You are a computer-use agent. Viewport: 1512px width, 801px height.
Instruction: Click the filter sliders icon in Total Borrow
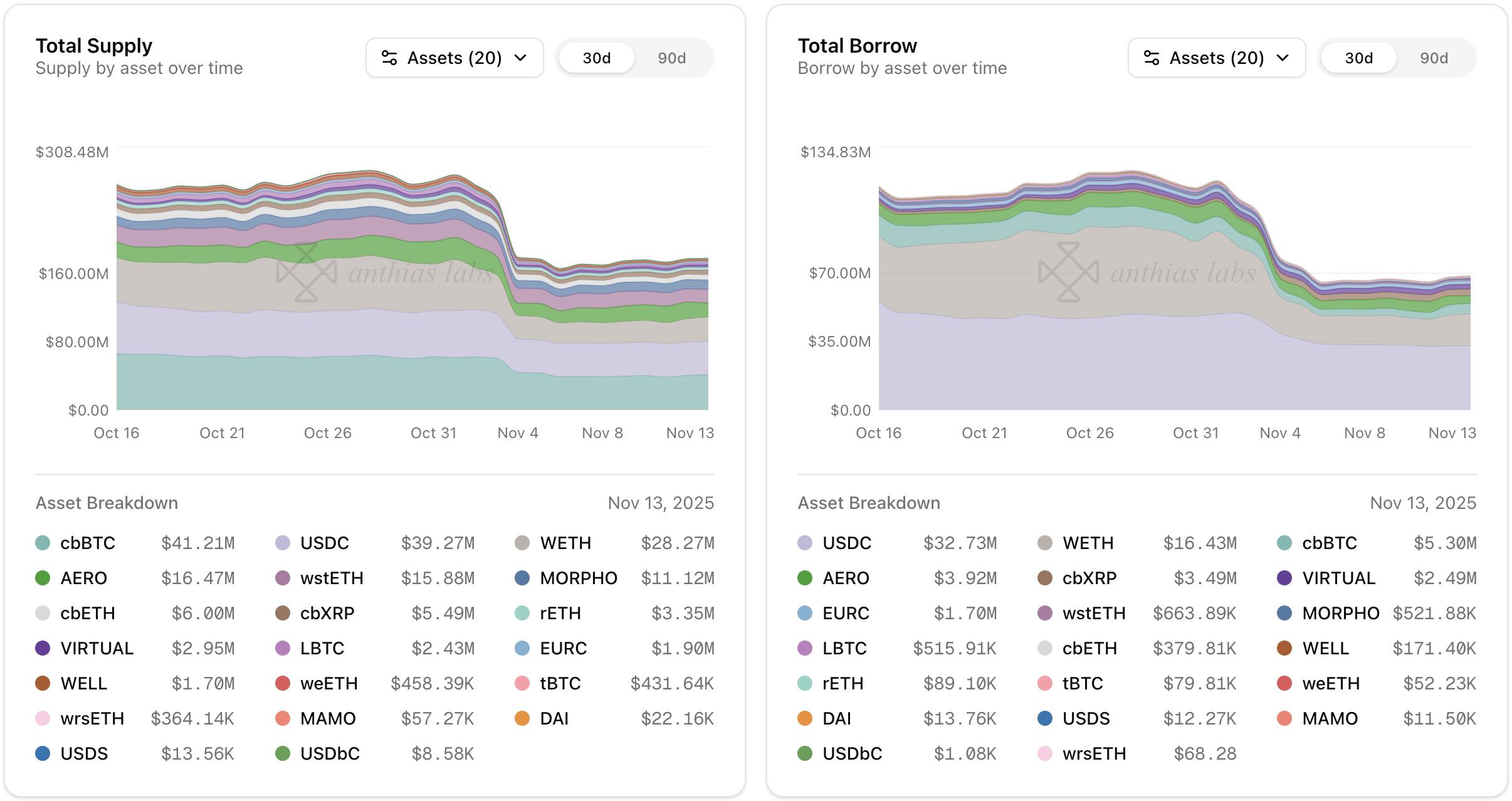pyautogui.click(x=1152, y=58)
